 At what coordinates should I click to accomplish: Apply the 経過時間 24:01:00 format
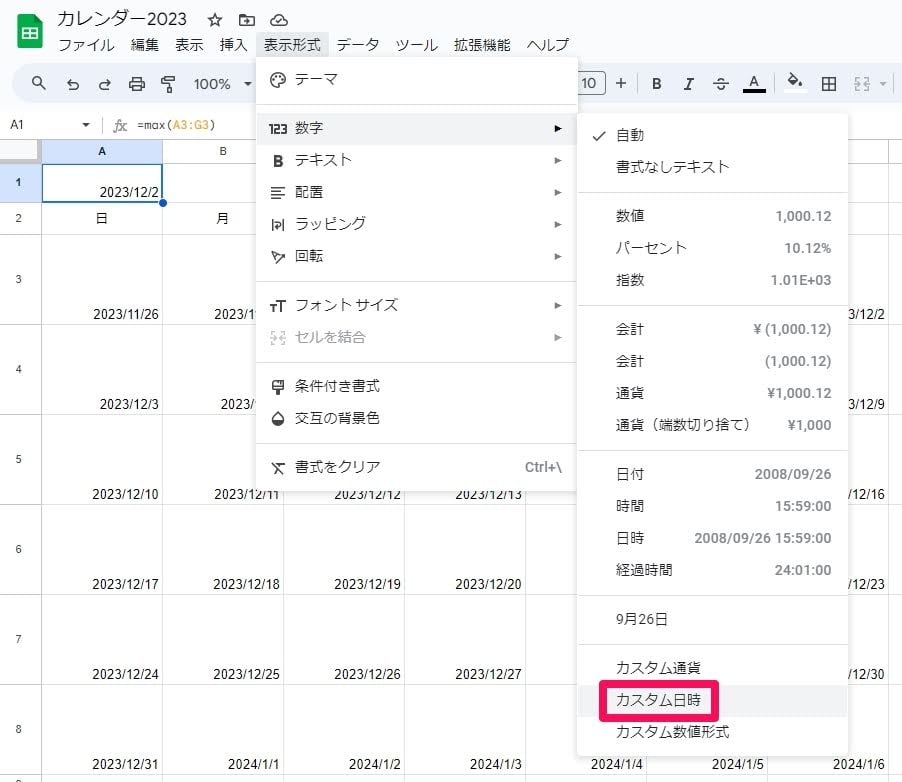(x=712, y=570)
